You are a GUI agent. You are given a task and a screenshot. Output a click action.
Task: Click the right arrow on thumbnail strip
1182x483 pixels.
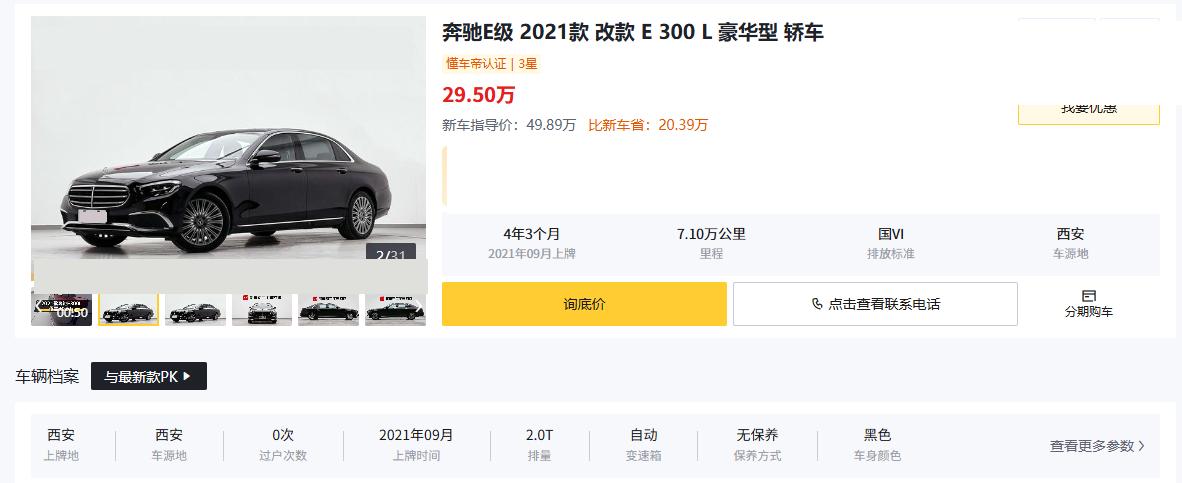click(x=419, y=309)
